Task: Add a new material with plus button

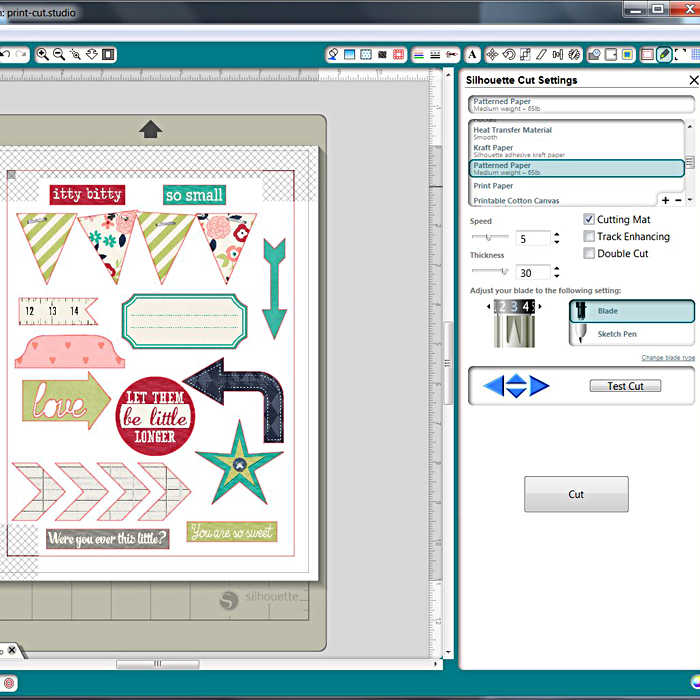Action: coord(666,200)
